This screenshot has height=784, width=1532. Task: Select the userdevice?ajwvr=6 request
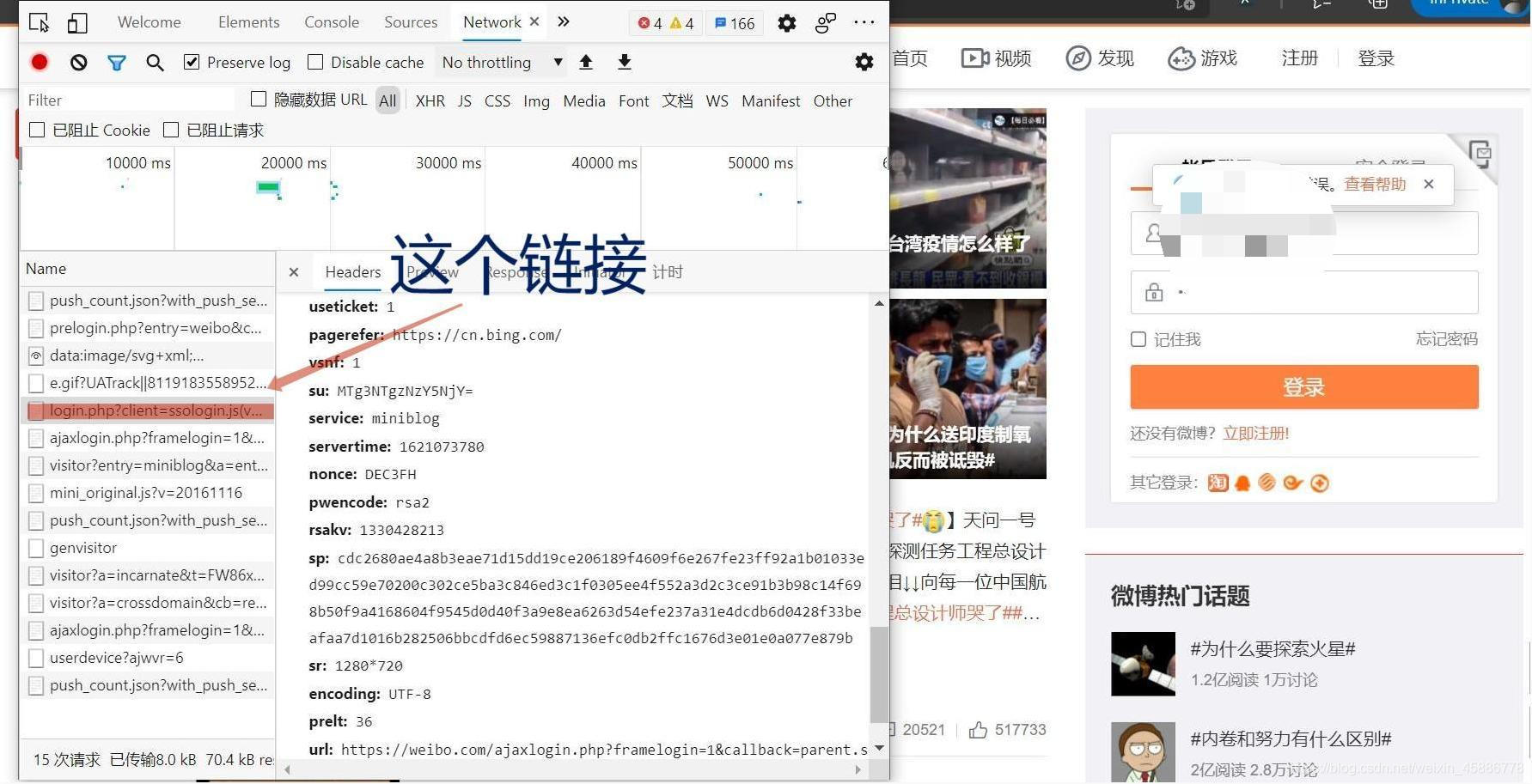click(147, 658)
